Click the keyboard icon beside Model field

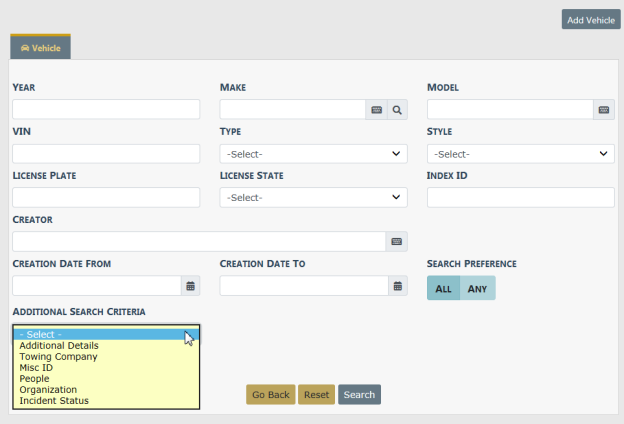[603, 110]
